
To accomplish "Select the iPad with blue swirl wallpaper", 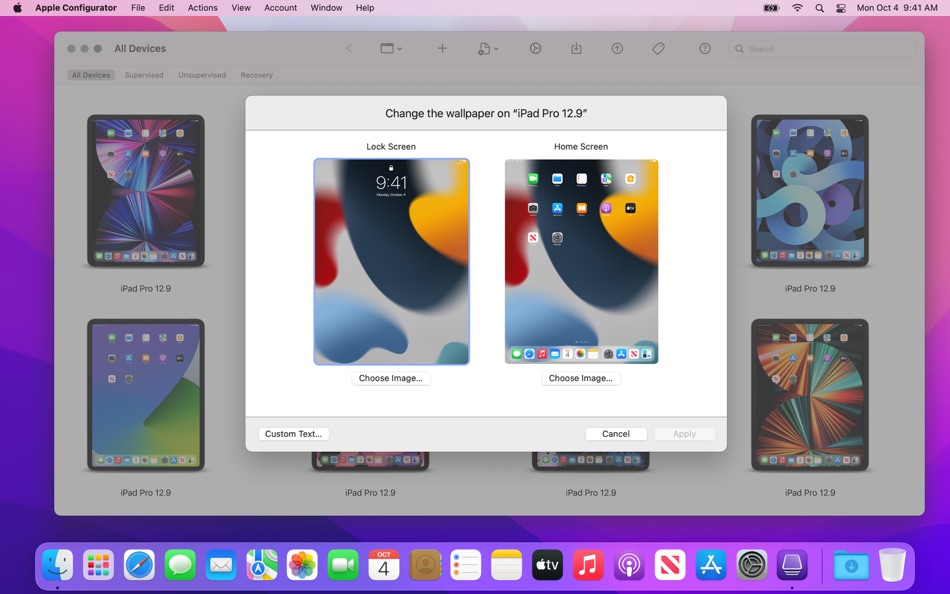I will (x=810, y=190).
